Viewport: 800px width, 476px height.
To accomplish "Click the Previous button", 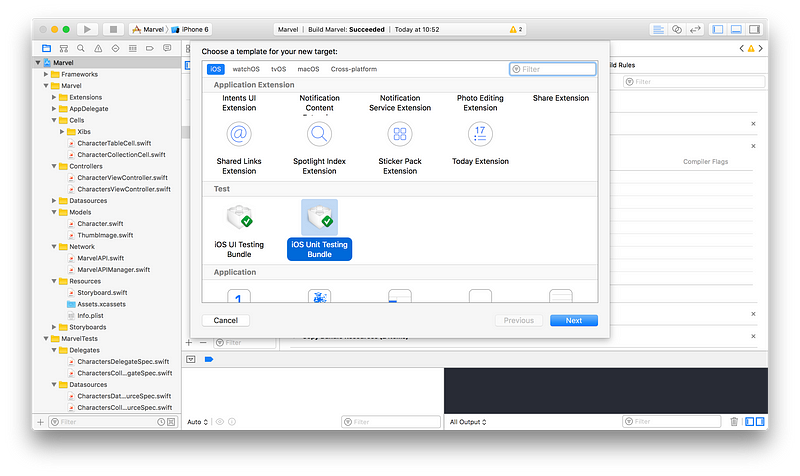I will pyautogui.click(x=518, y=320).
